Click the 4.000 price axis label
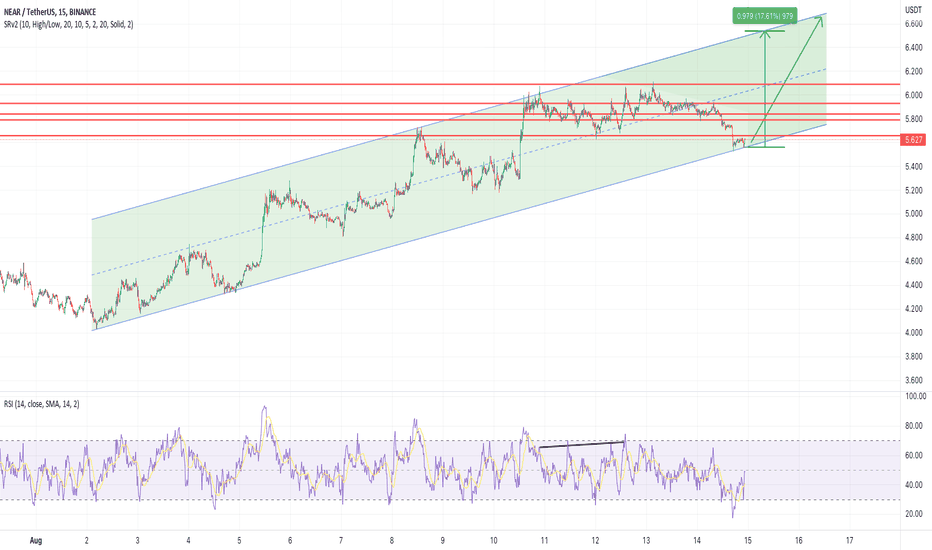The width and height of the screenshot is (932, 550). 914,333
